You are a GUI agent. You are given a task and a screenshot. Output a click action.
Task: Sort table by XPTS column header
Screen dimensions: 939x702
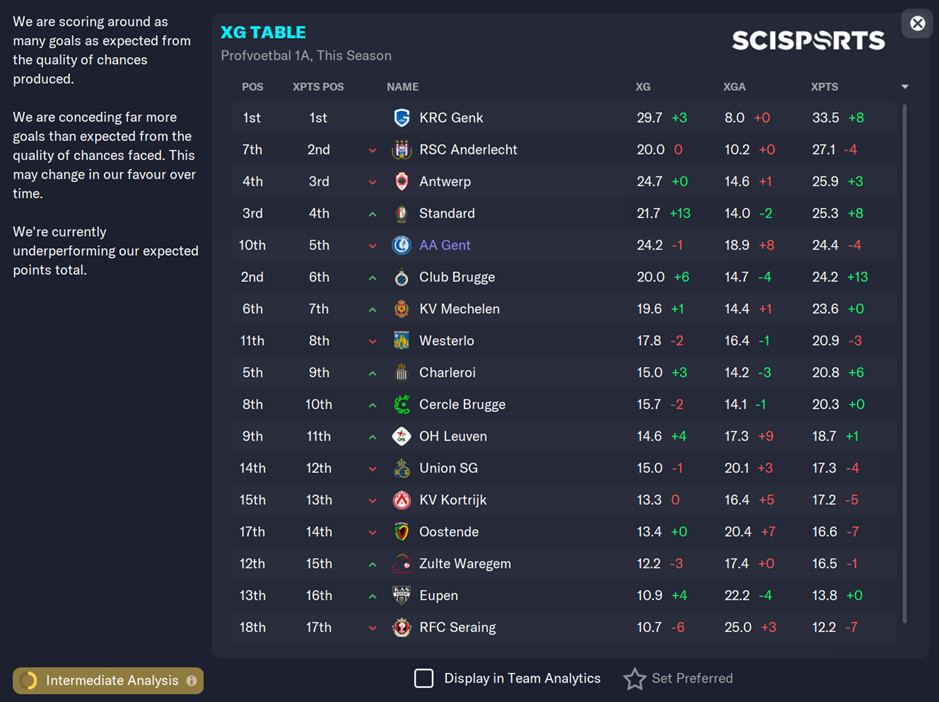click(x=824, y=87)
